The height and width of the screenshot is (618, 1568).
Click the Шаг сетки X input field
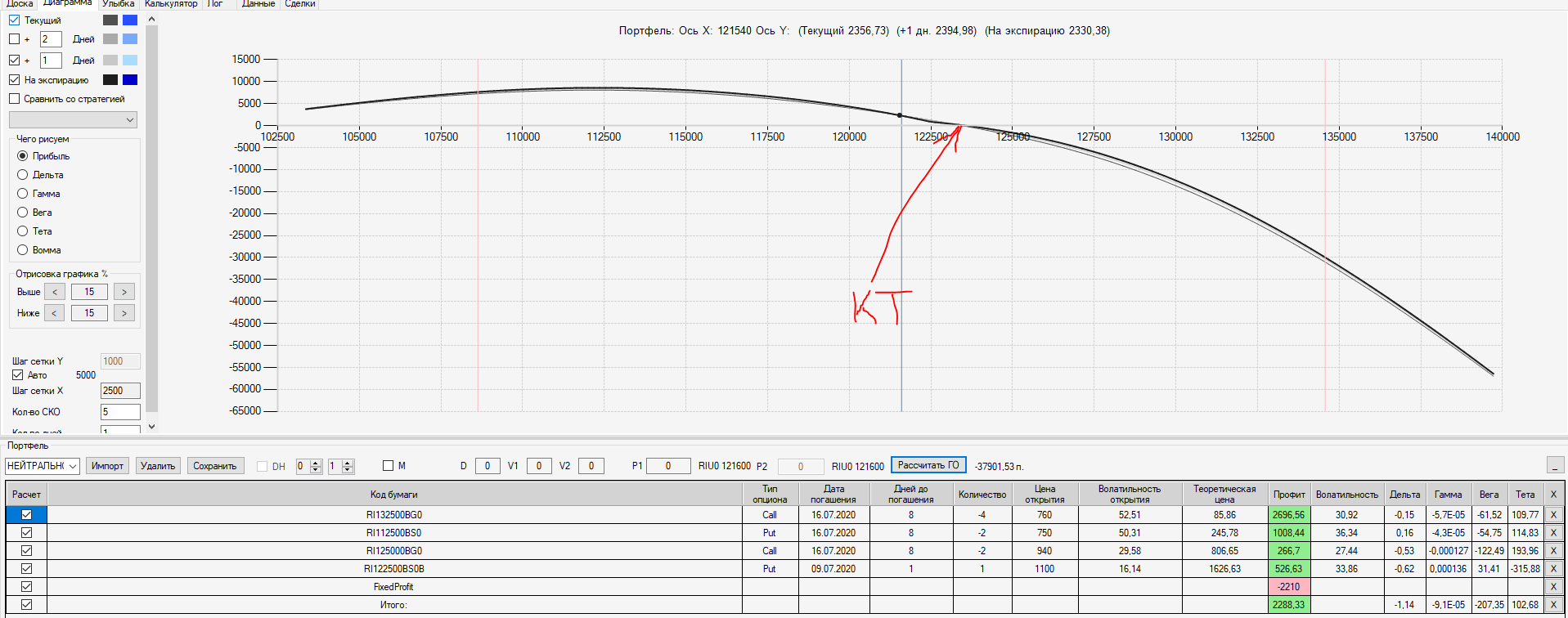coord(120,391)
